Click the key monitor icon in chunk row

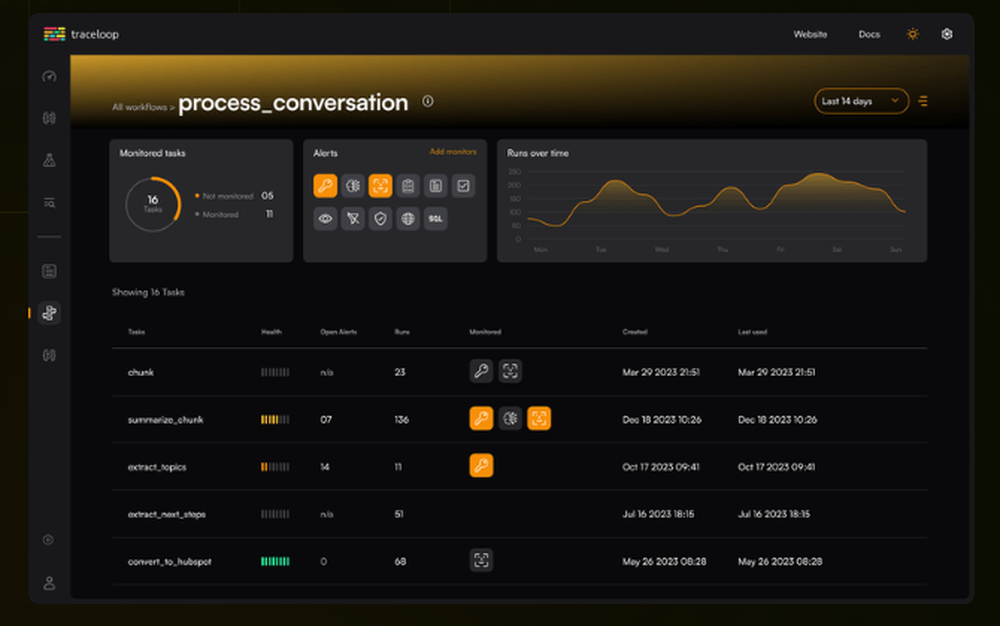point(481,371)
